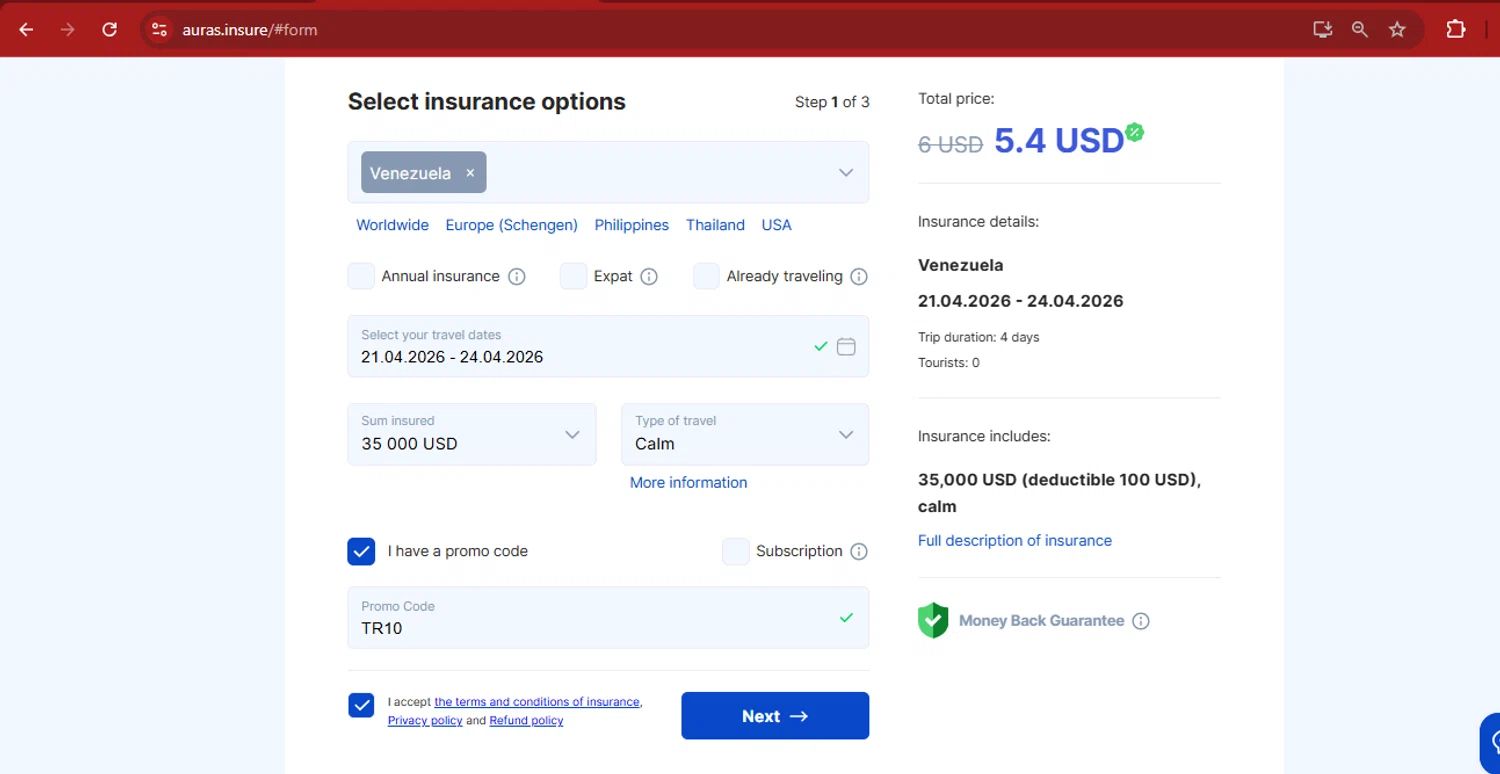The height and width of the screenshot is (774, 1500).
Task: Enable the Subscription checkbox
Action: point(736,551)
